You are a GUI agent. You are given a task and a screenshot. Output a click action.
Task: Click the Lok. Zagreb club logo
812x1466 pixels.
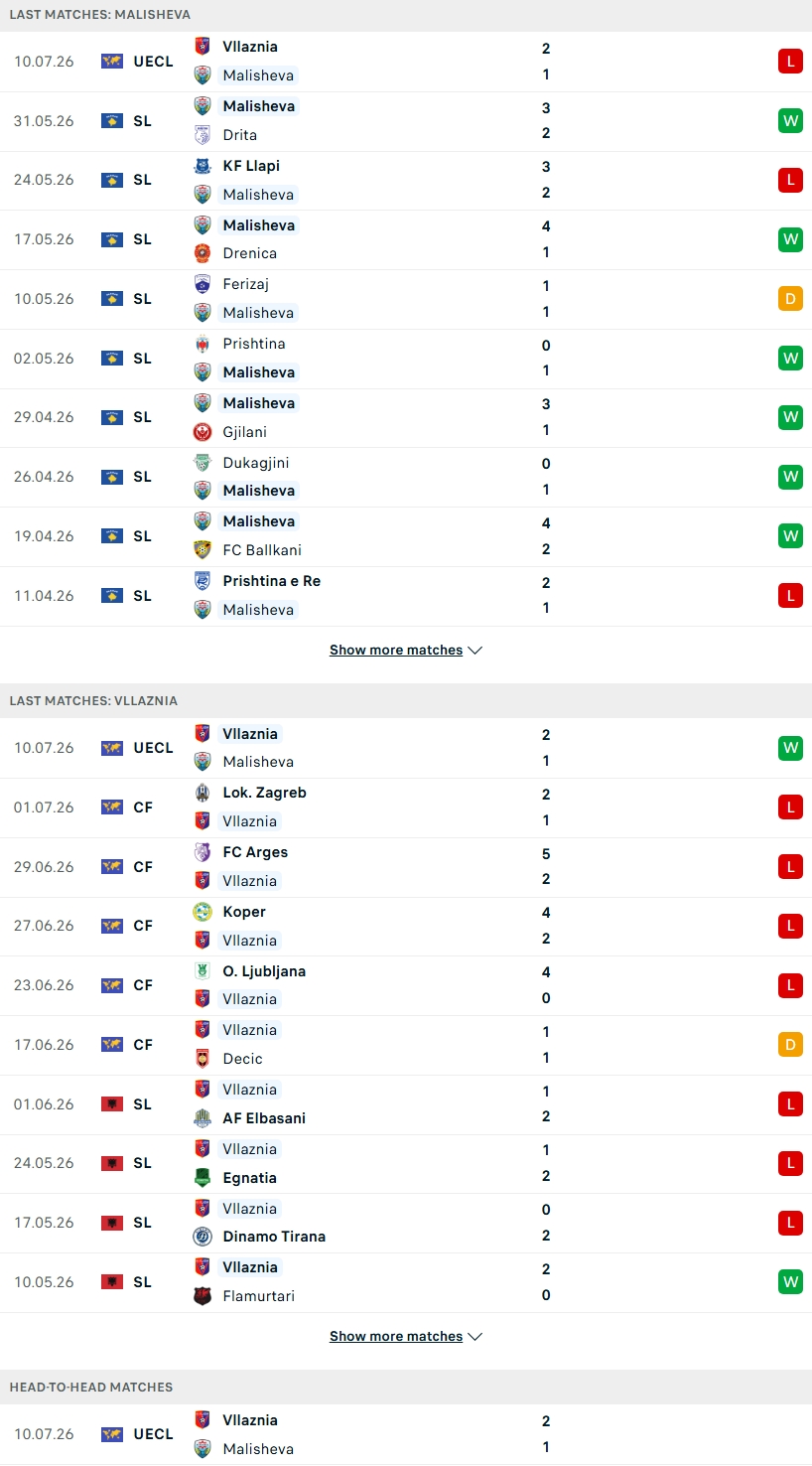click(203, 793)
